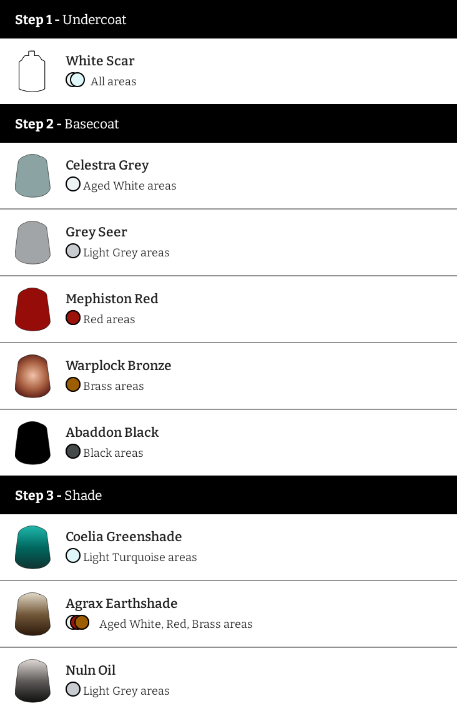Click the Brass areas color swatch

click(x=73, y=385)
